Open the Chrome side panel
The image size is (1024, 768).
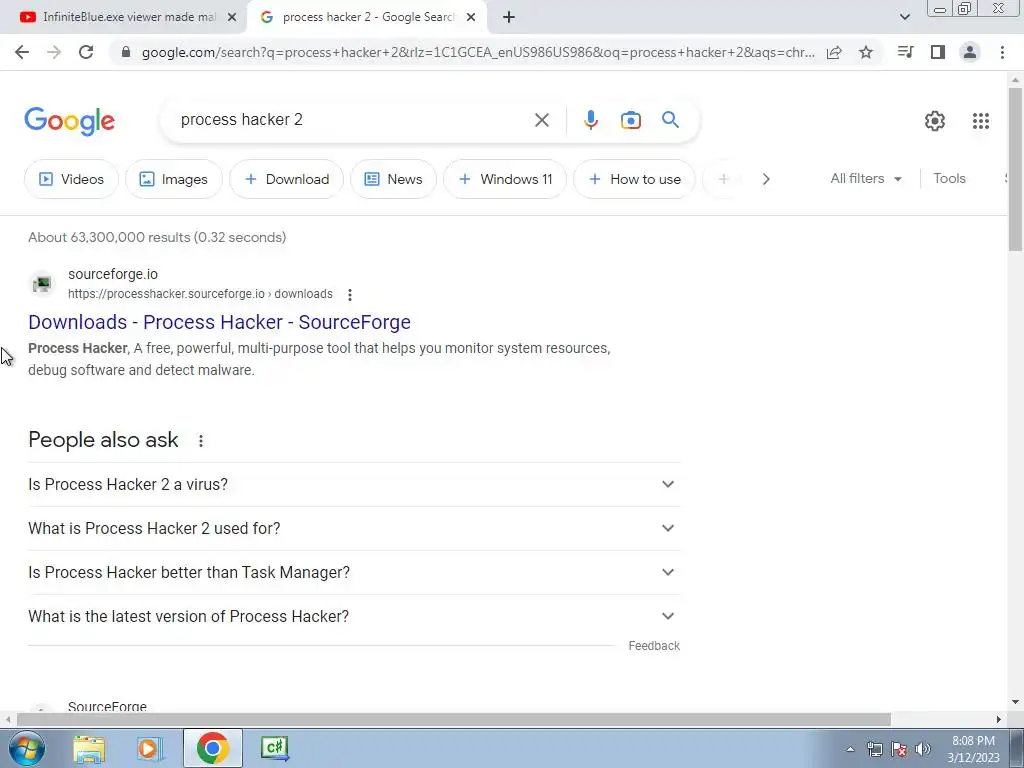938,52
